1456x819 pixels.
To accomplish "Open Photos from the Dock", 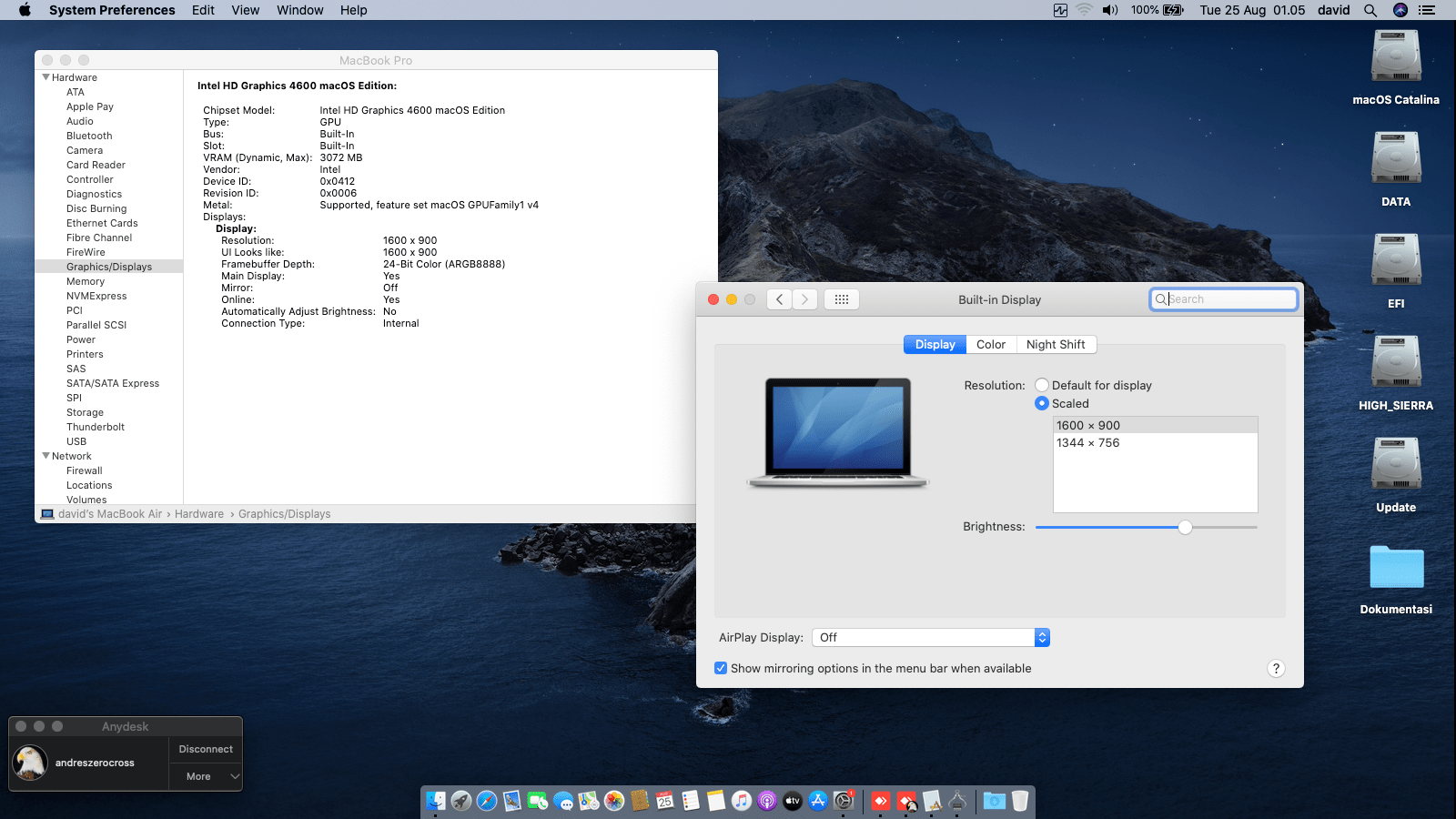I will 614,801.
